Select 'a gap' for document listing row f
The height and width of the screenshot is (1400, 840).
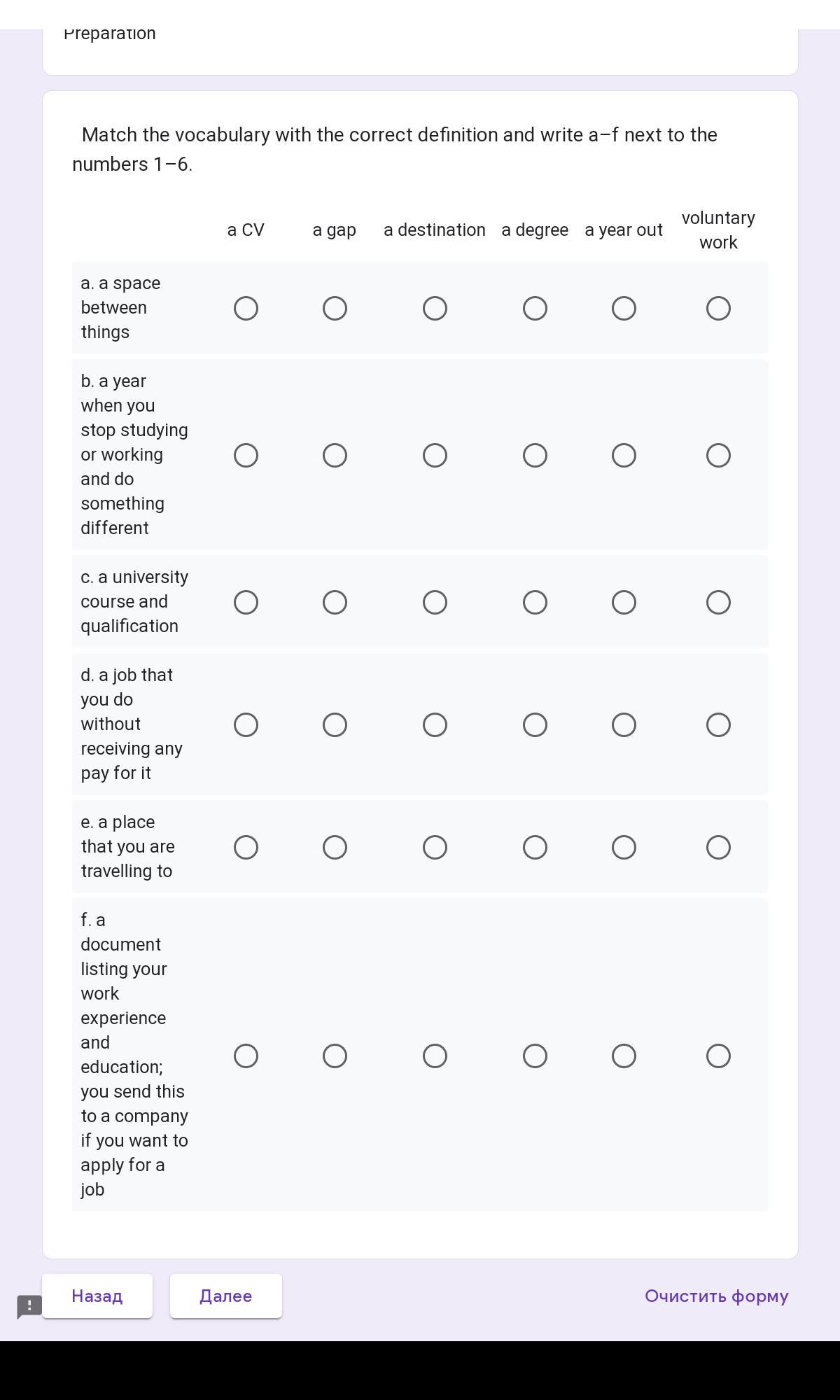335,1056
